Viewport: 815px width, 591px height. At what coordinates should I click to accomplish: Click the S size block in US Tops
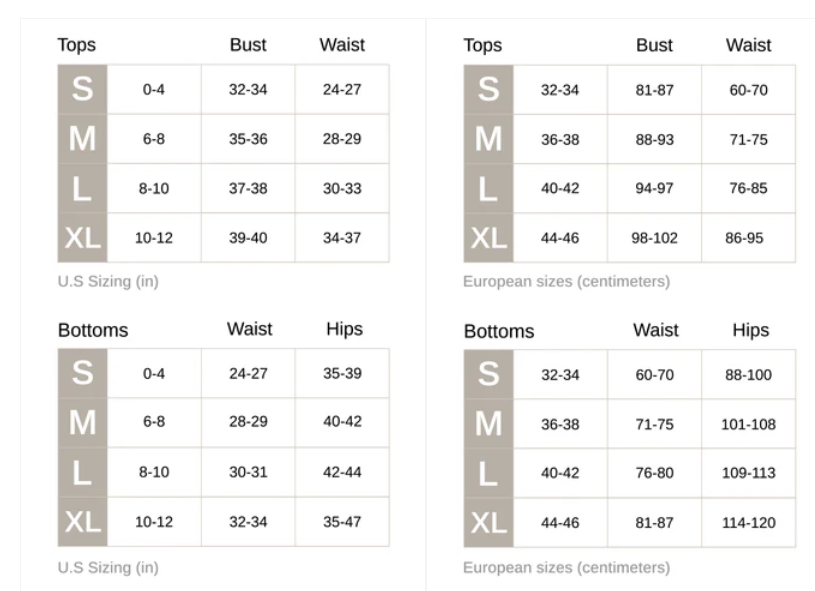point(83,89)
